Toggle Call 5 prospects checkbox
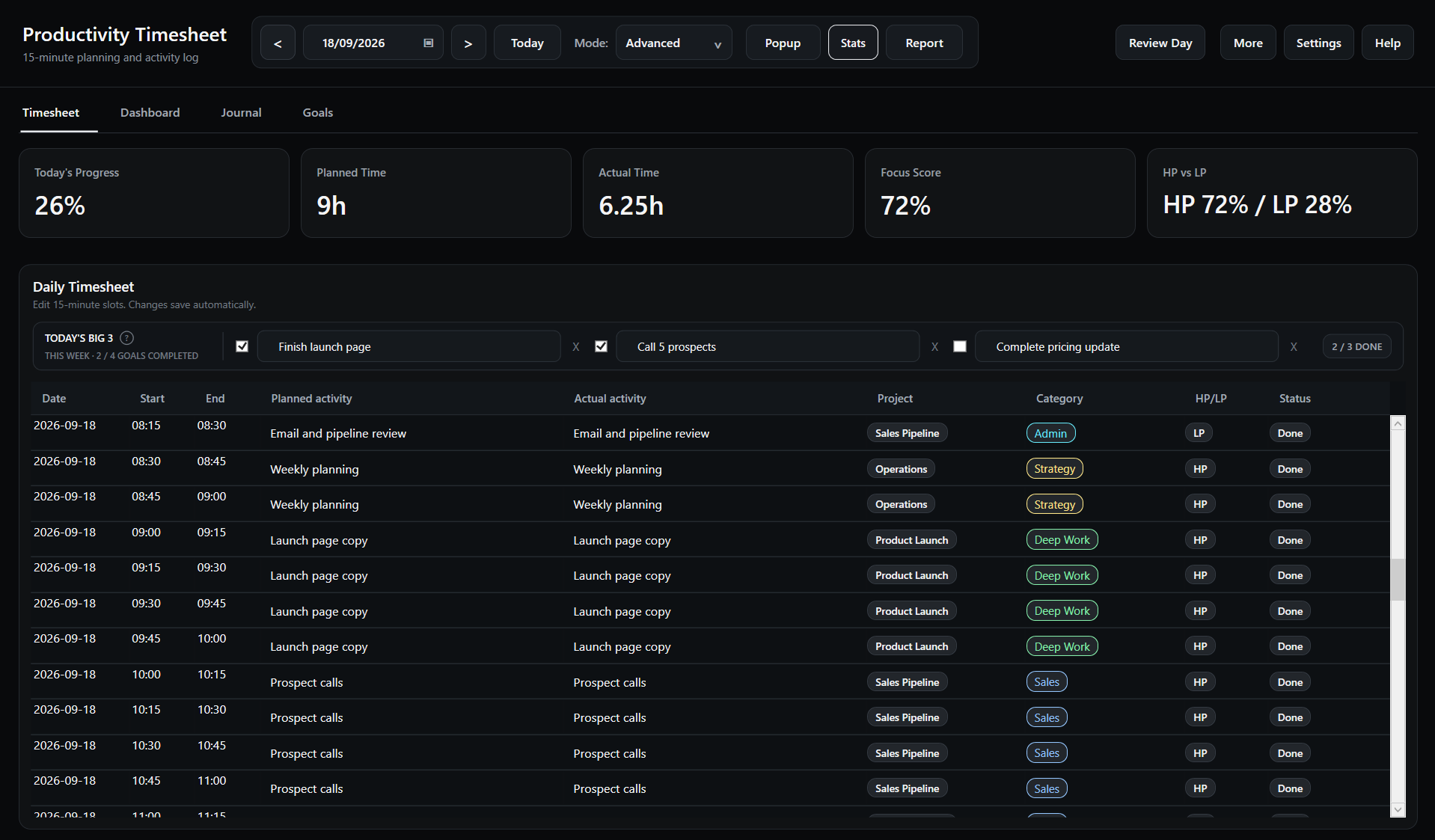1435x840 pixels. click(x=601, y=346)
